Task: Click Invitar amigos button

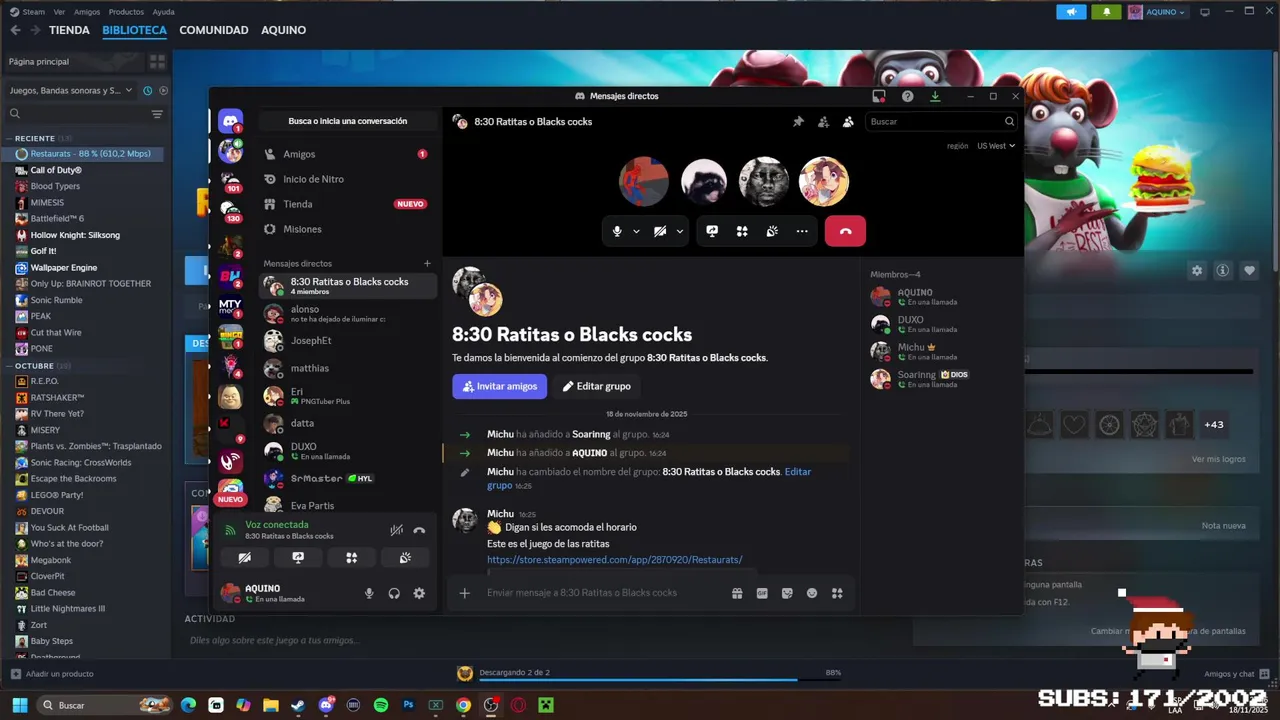Action: 499,386
